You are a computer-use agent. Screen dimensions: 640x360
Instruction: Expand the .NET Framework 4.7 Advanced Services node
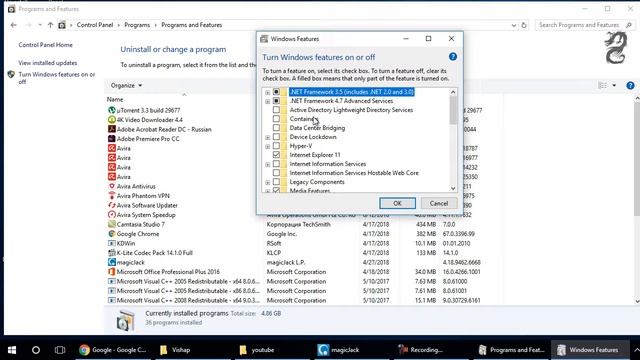coord(268,101)
